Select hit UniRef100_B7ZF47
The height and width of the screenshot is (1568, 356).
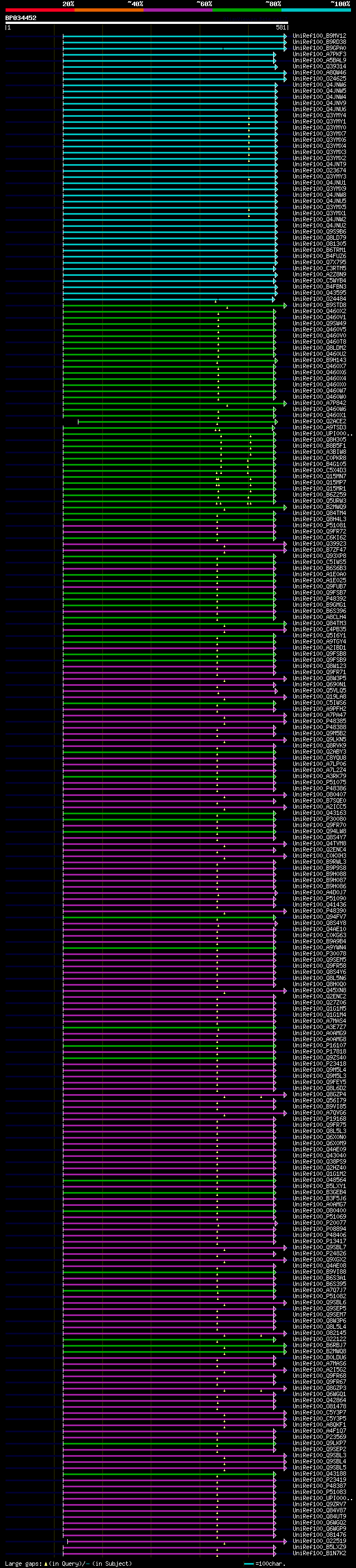point(319,550)
